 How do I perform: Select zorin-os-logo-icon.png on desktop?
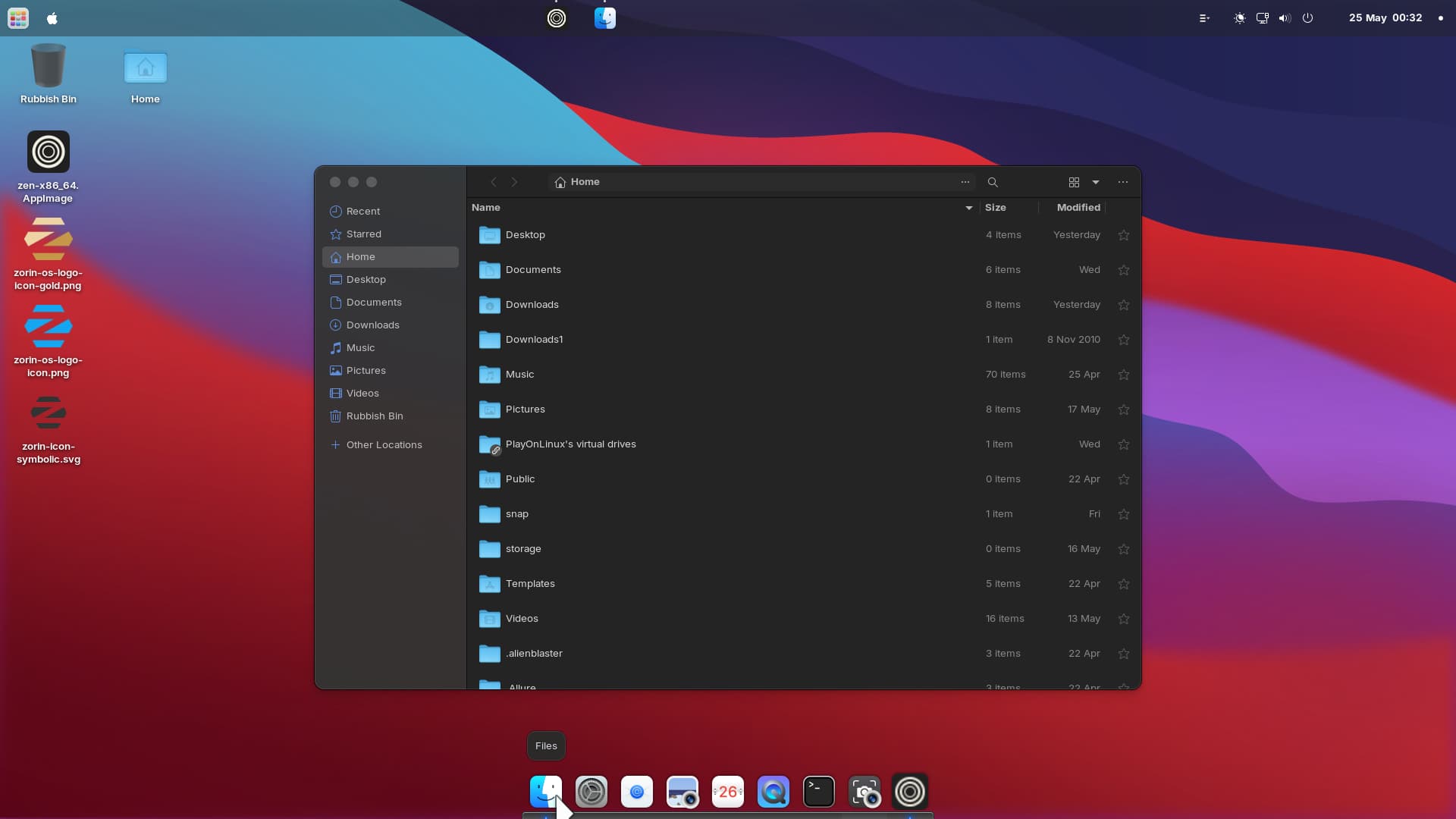[x=49, y=341]
